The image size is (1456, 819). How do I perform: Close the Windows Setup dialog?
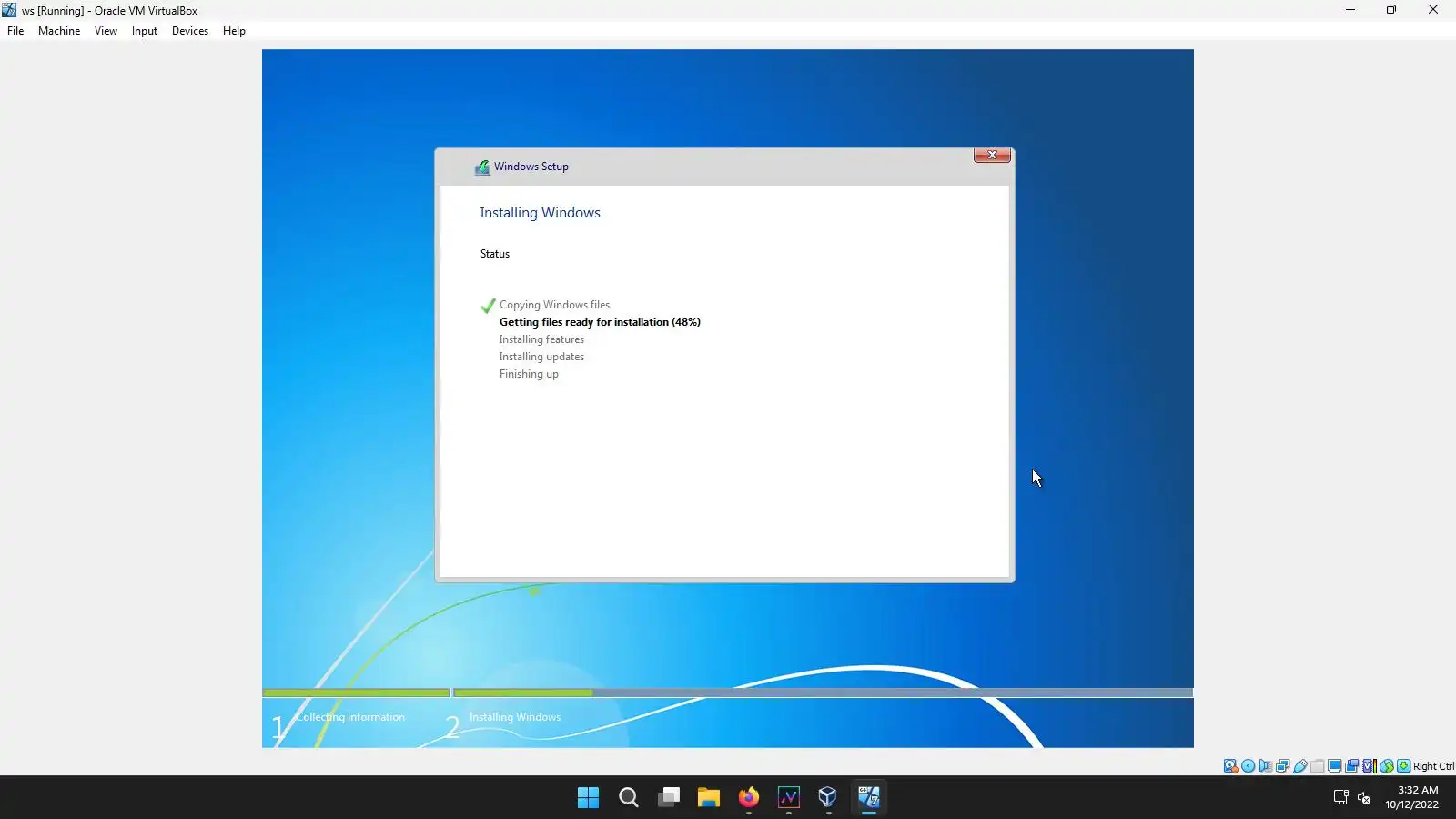(x=992, y=155)
